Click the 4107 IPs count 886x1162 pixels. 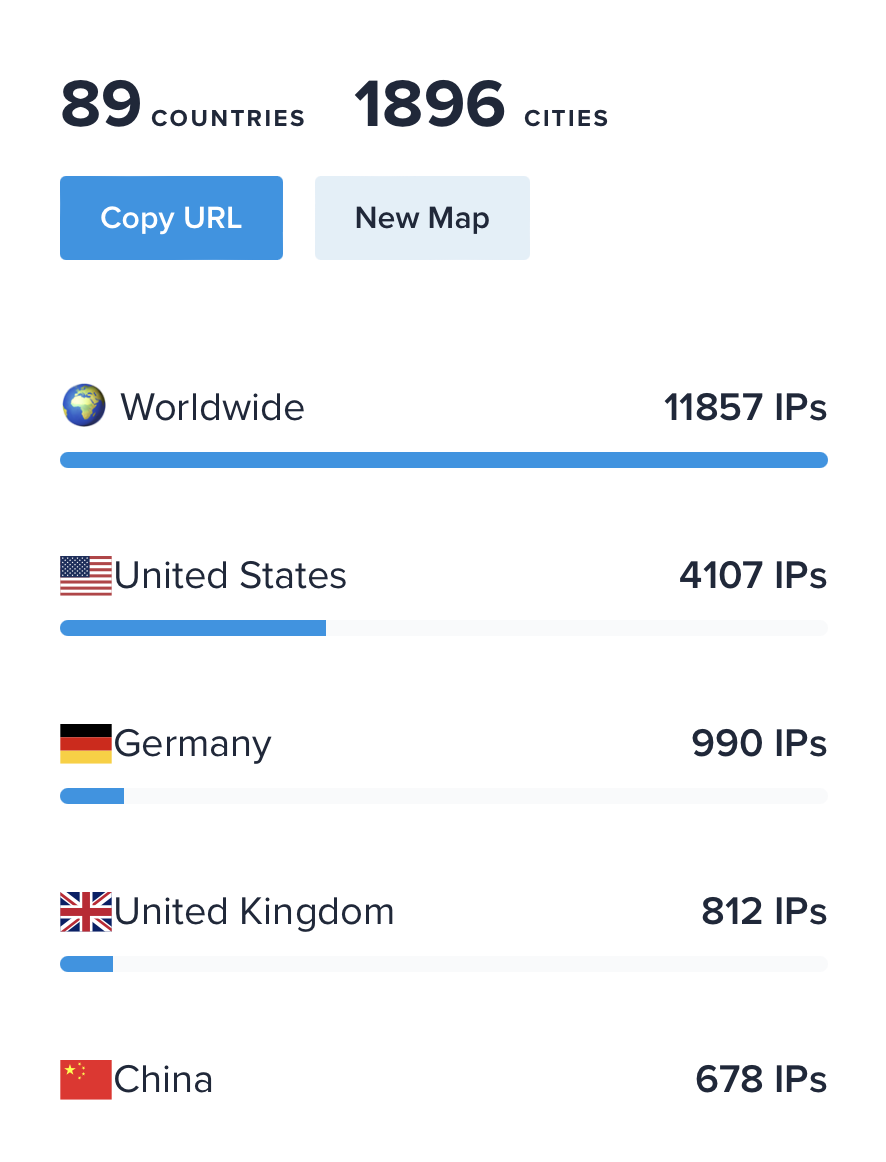pyautogui.click(x=753, y=576)
